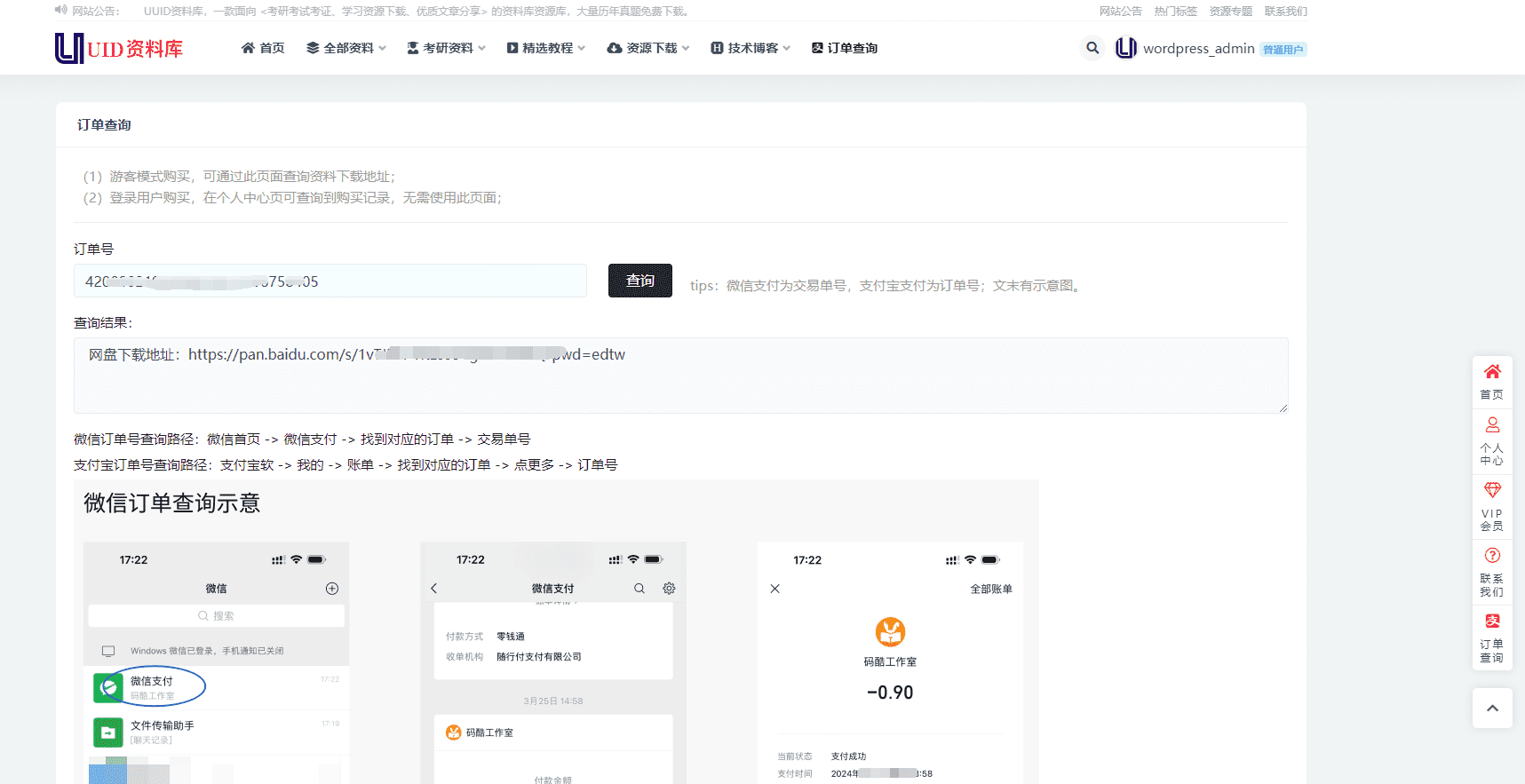Open 资源专题 link in top bar
1525x784 pixels.
[1231, 12]
